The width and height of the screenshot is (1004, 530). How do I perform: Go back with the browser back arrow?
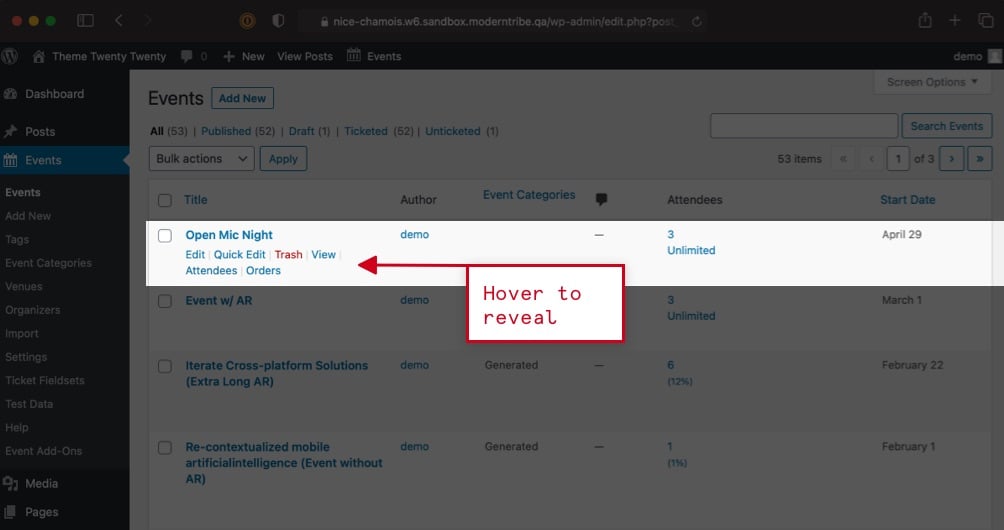point(119,20)
